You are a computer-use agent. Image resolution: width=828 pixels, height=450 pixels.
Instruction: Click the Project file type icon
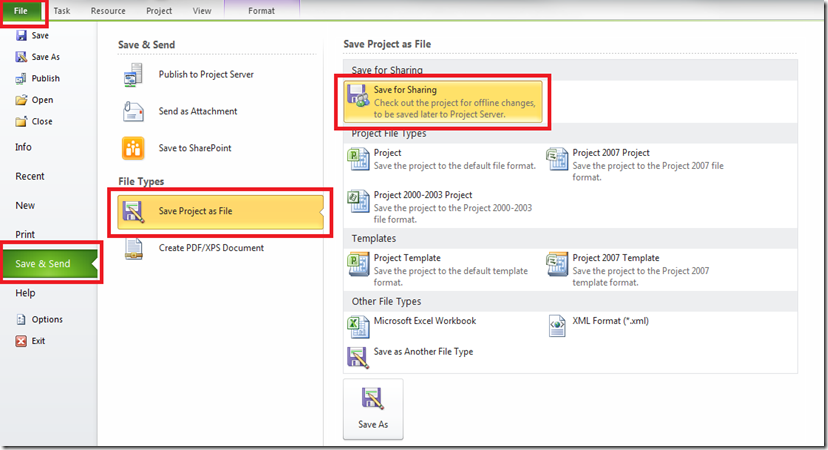point(359,159)
